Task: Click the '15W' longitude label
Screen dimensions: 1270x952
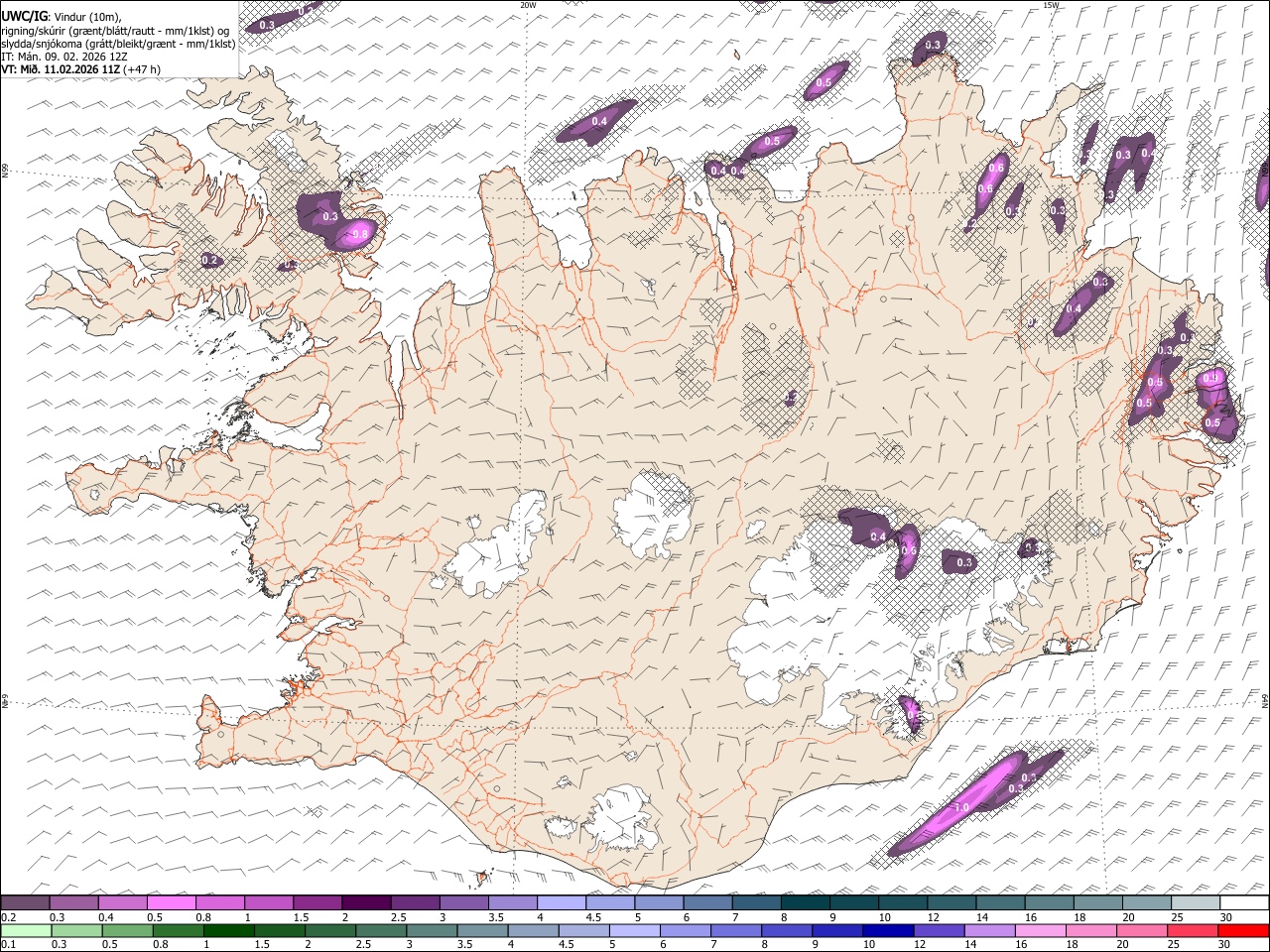Action: click(1051, 5)
